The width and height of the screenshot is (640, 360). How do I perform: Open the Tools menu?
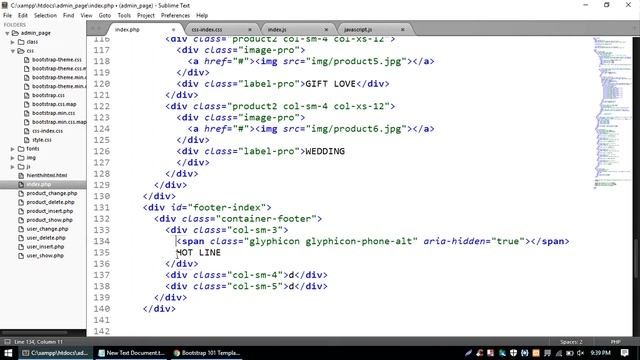coord(124,15)
